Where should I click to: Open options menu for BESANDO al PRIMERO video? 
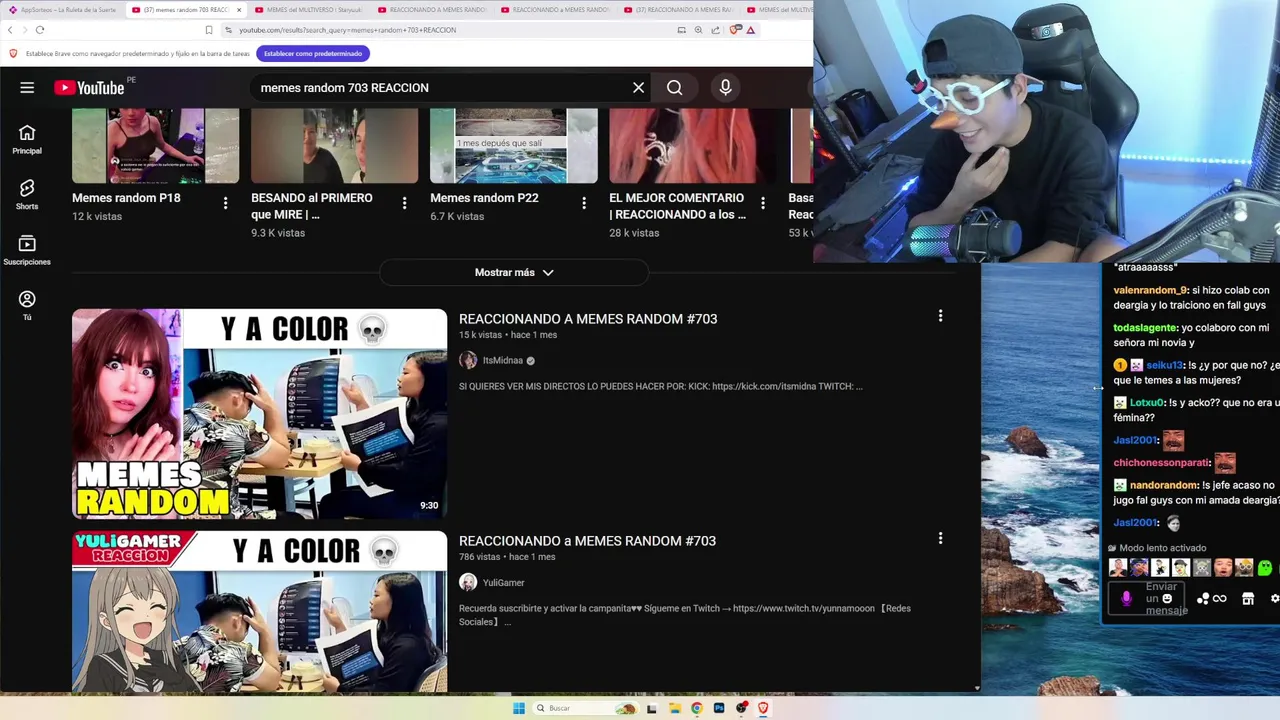404,203
